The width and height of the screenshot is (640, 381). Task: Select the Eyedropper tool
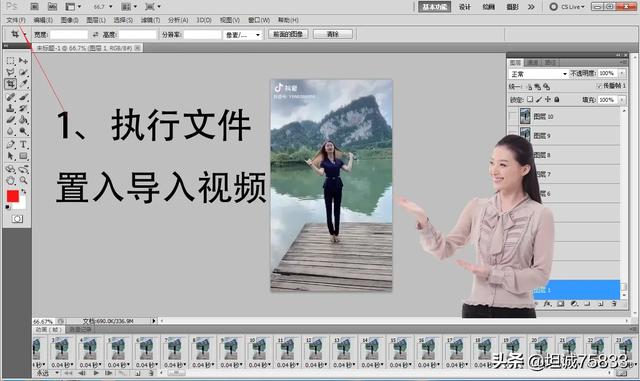click(23, 84)
